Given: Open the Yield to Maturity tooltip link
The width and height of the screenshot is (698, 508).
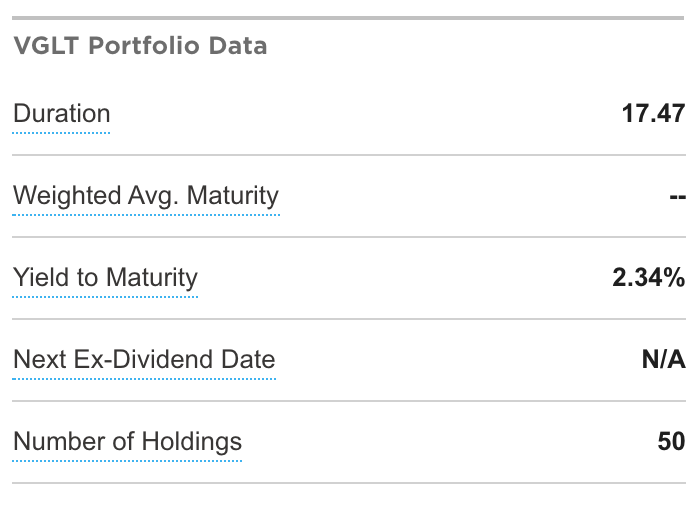Looking at the screenshot, I should pyautogui.click(x=105, y=277).
